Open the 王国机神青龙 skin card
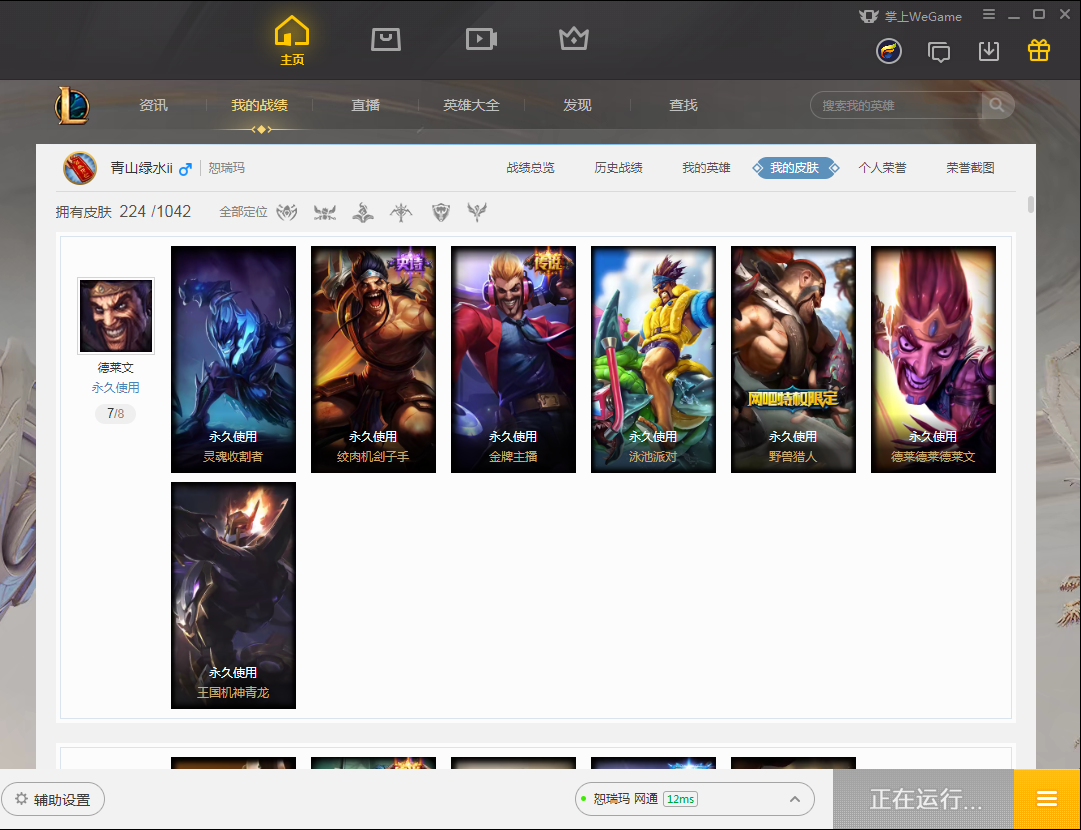This screenshot has height=830, width=1081. [x=233, y=595]
